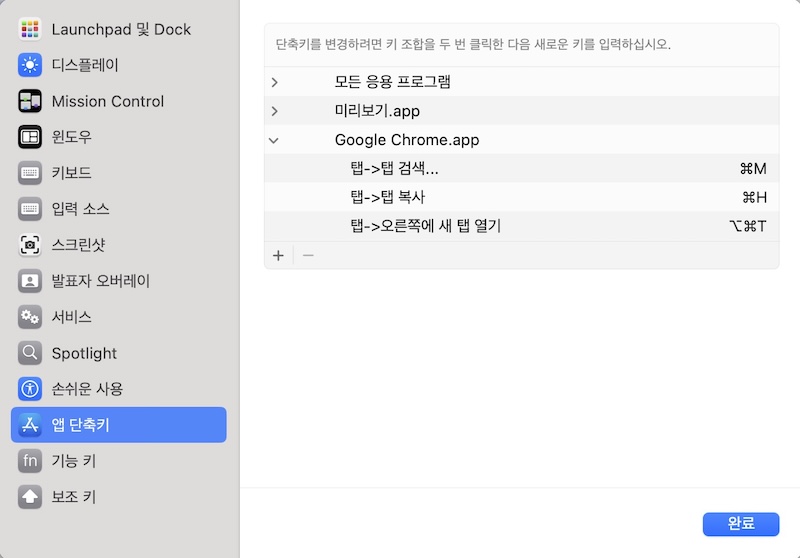Click the 입력 소스 keyboard icon
The image size is (800, 558).
(30, 209)
